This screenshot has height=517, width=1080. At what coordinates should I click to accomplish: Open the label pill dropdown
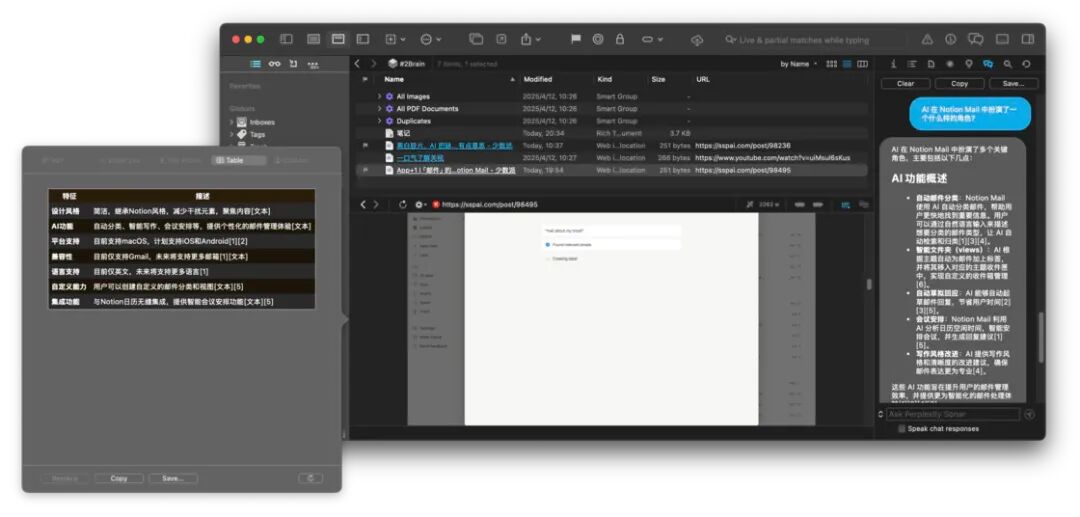click(652, 39)
